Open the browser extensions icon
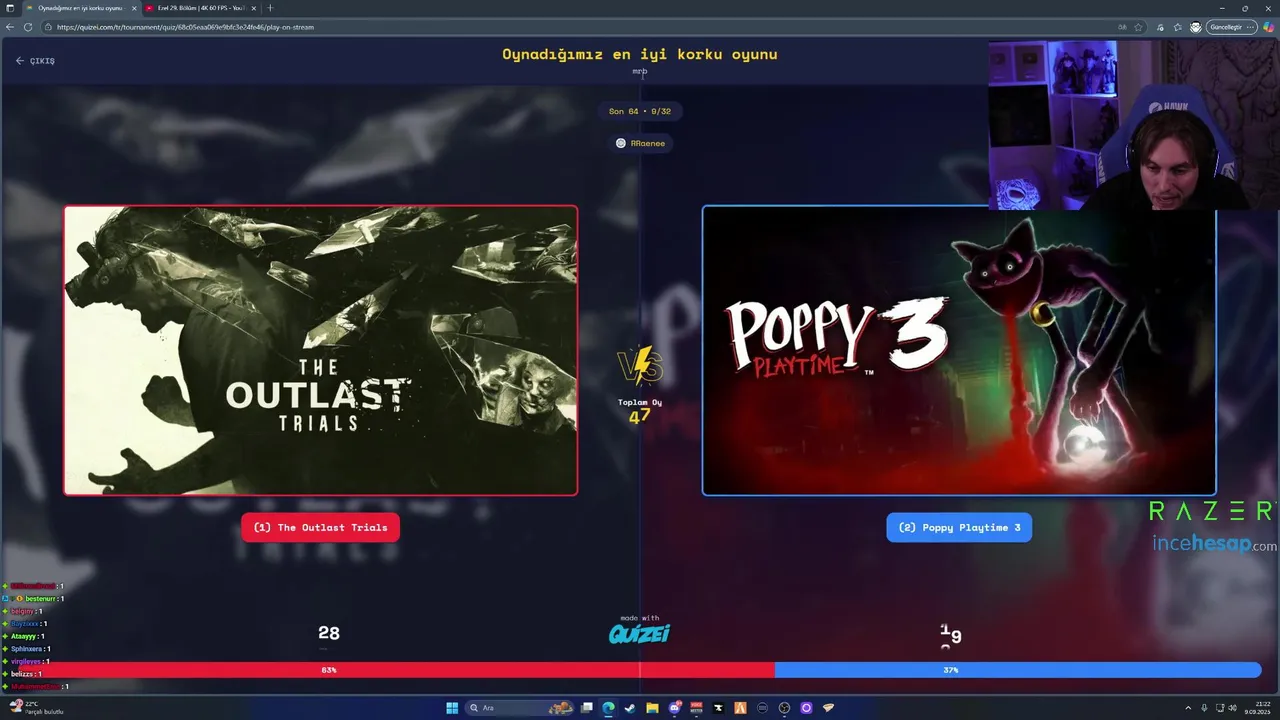 click(x=1160, y=27)
